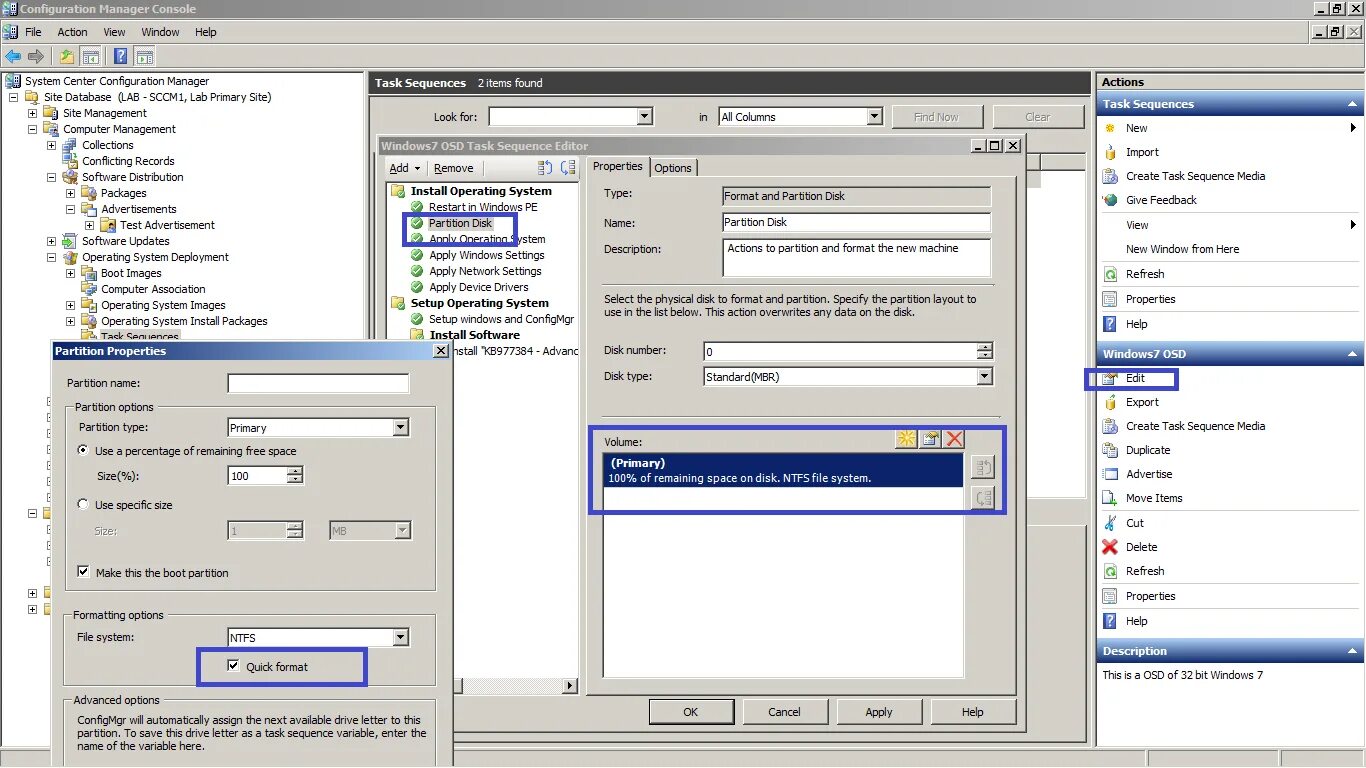Switch to the Options tab

coord(673,167)
